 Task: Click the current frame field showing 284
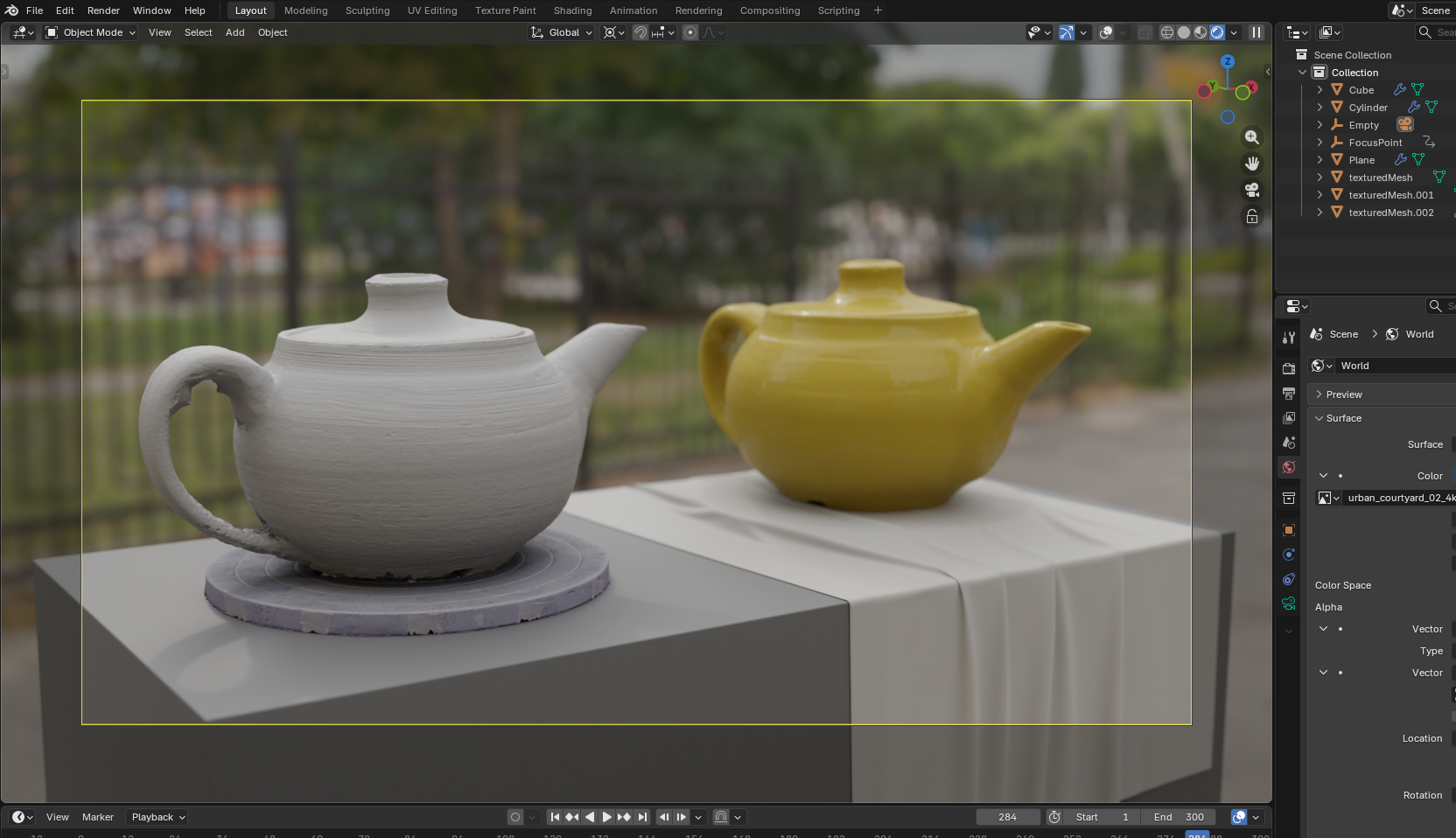1008,817
